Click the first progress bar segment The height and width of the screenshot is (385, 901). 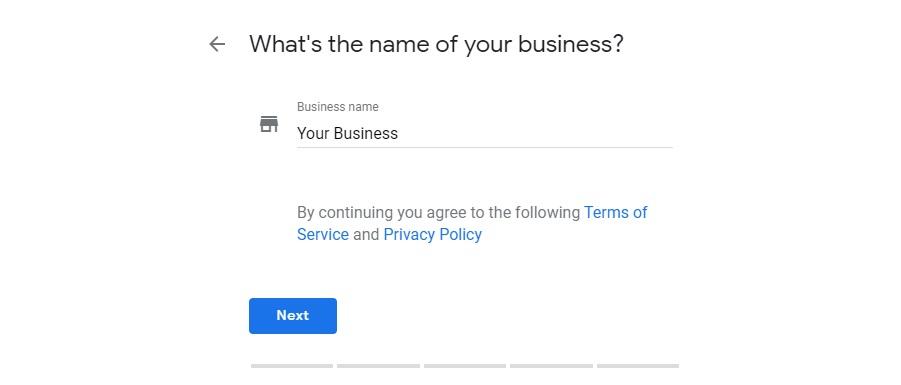[292, 366]
